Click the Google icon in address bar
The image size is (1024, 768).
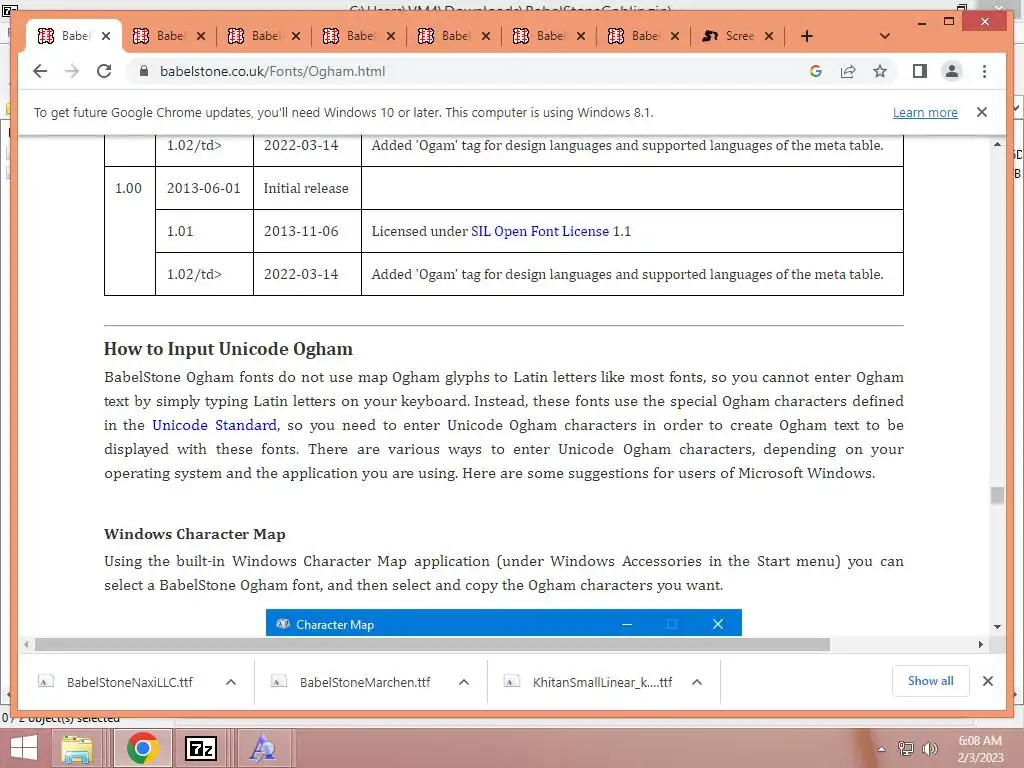pos(816,71)
